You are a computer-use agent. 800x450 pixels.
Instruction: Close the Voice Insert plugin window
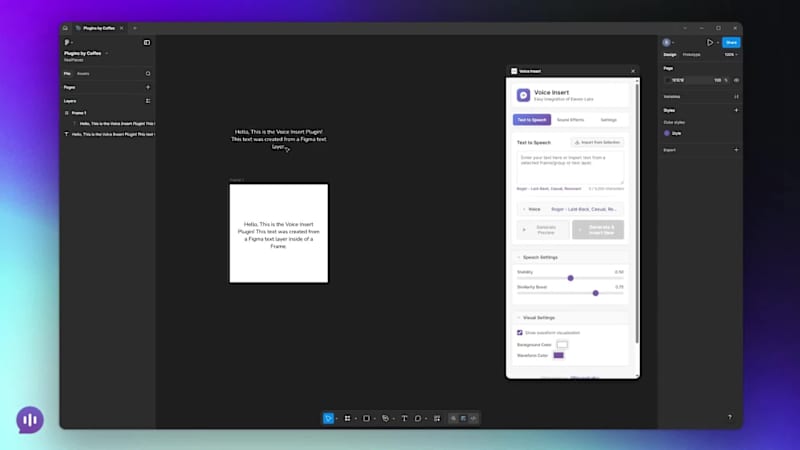point(633,71)
